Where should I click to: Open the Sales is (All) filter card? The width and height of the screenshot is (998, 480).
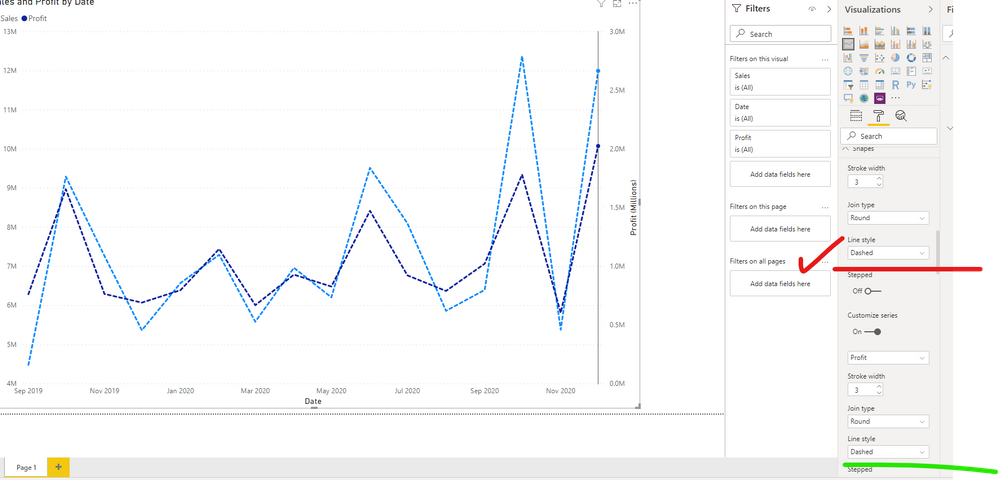[780, 81]
